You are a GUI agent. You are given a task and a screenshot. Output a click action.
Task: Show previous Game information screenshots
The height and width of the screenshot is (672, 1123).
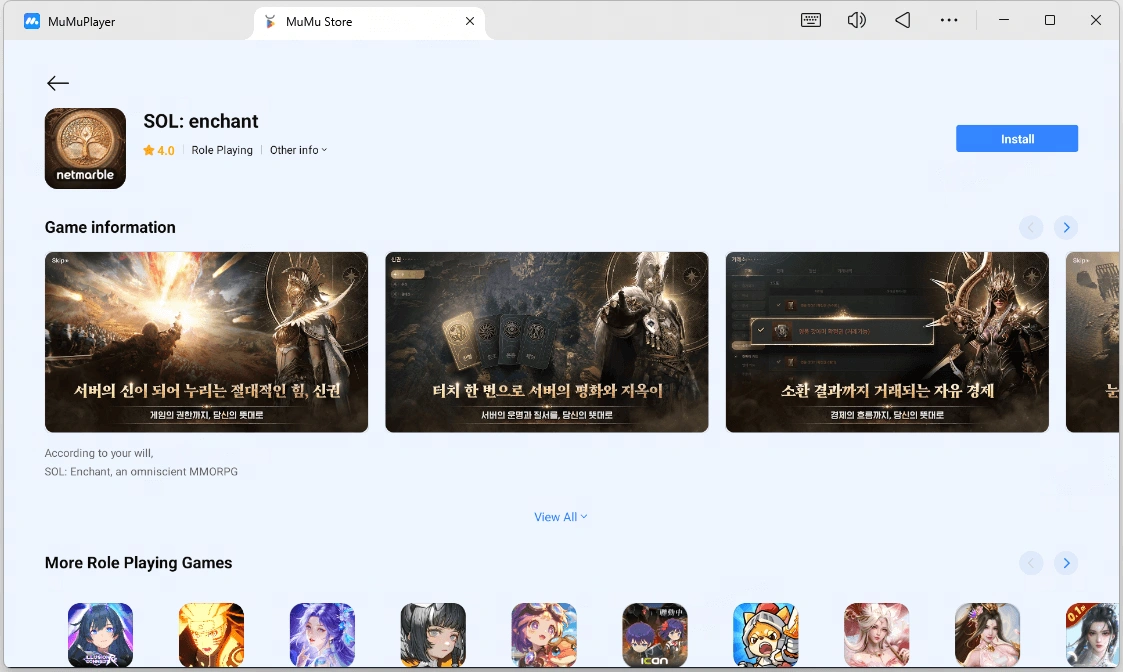[1031, 228]
